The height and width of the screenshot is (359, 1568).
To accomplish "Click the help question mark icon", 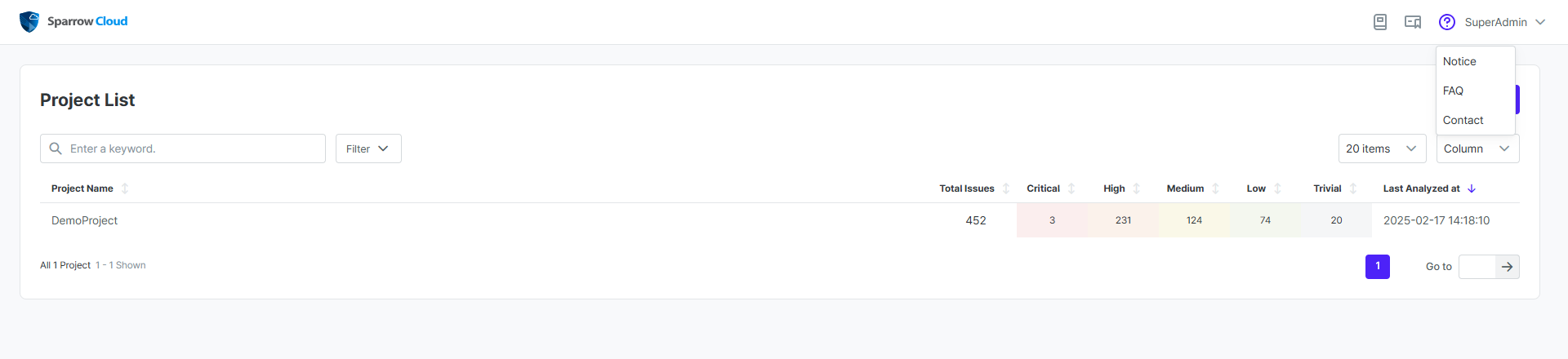I will click(x=1447, y=22).
